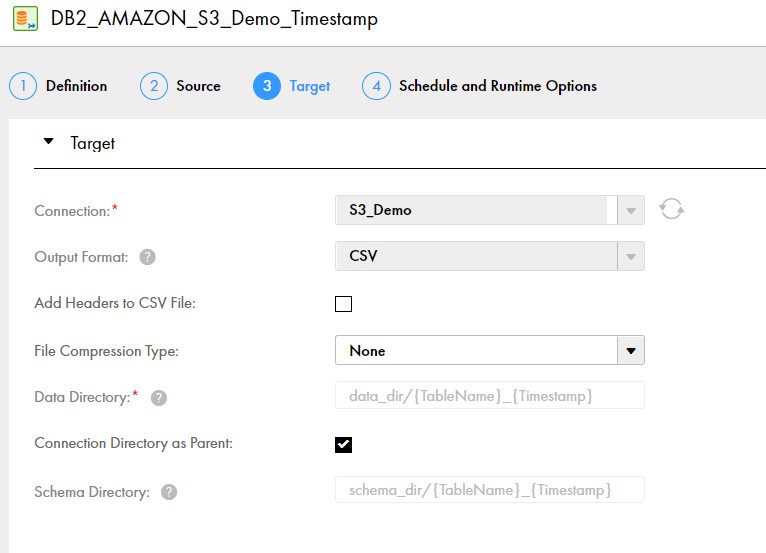Viewport: 766px width, 553px height.
Task: Open help icon next to Output Format
Action: click(x=148, y=257)
